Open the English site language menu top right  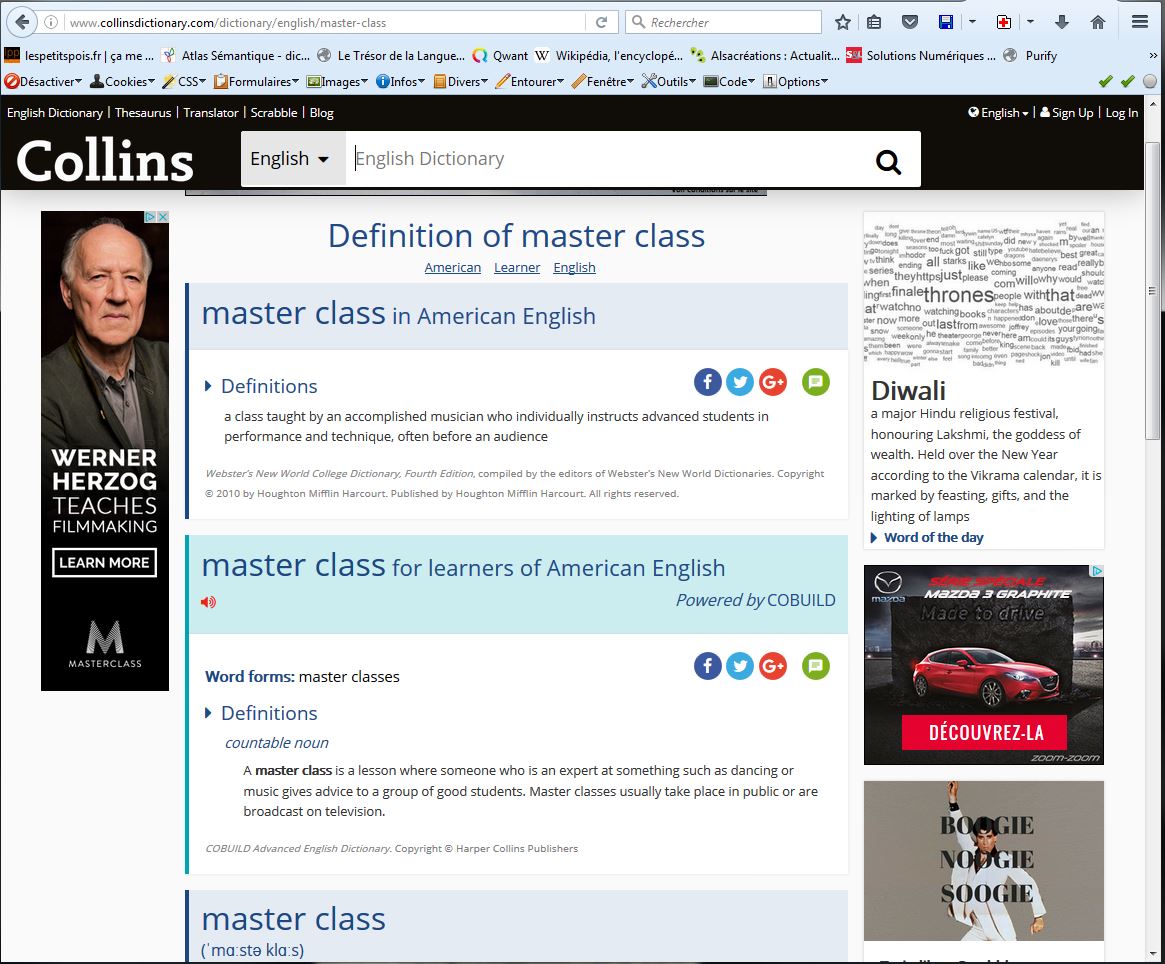[x=998, y=112]
